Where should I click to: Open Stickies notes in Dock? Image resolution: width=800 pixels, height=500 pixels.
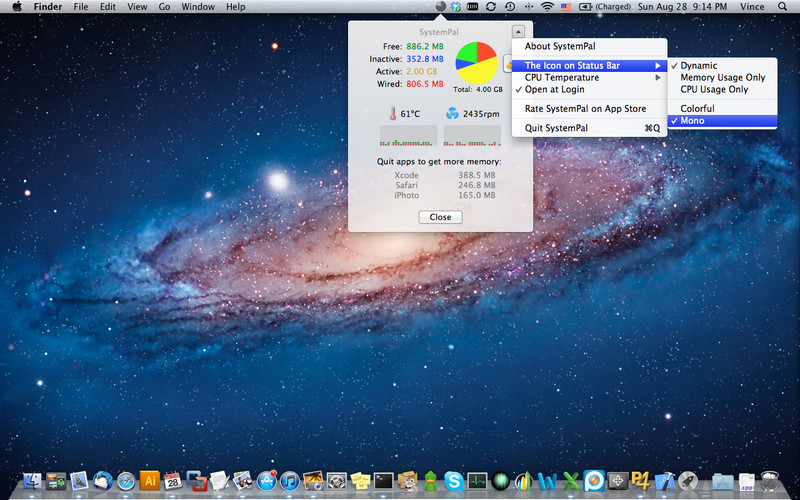(x=360, y=481)
